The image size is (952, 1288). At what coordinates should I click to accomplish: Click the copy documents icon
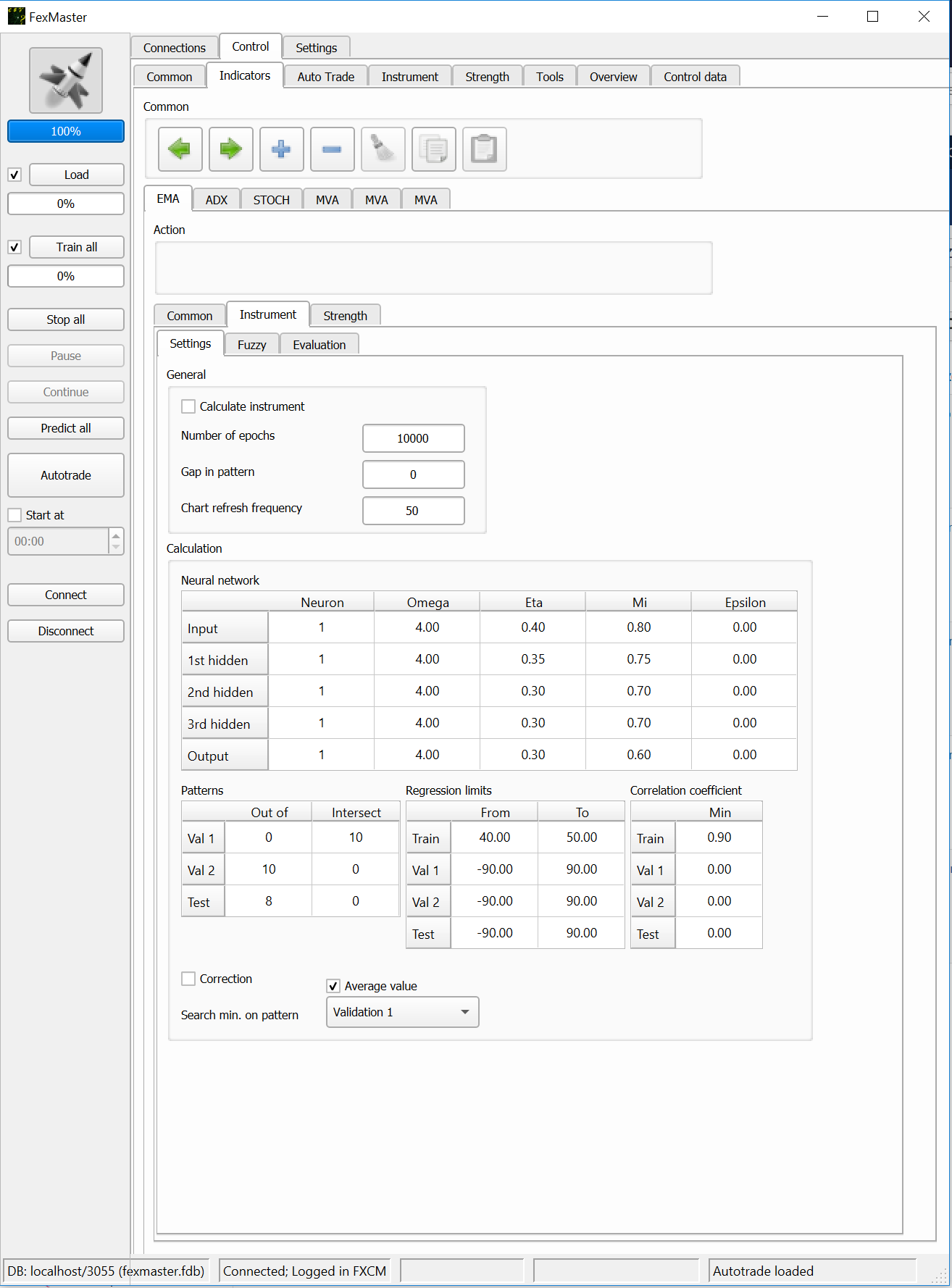point(433,149)
